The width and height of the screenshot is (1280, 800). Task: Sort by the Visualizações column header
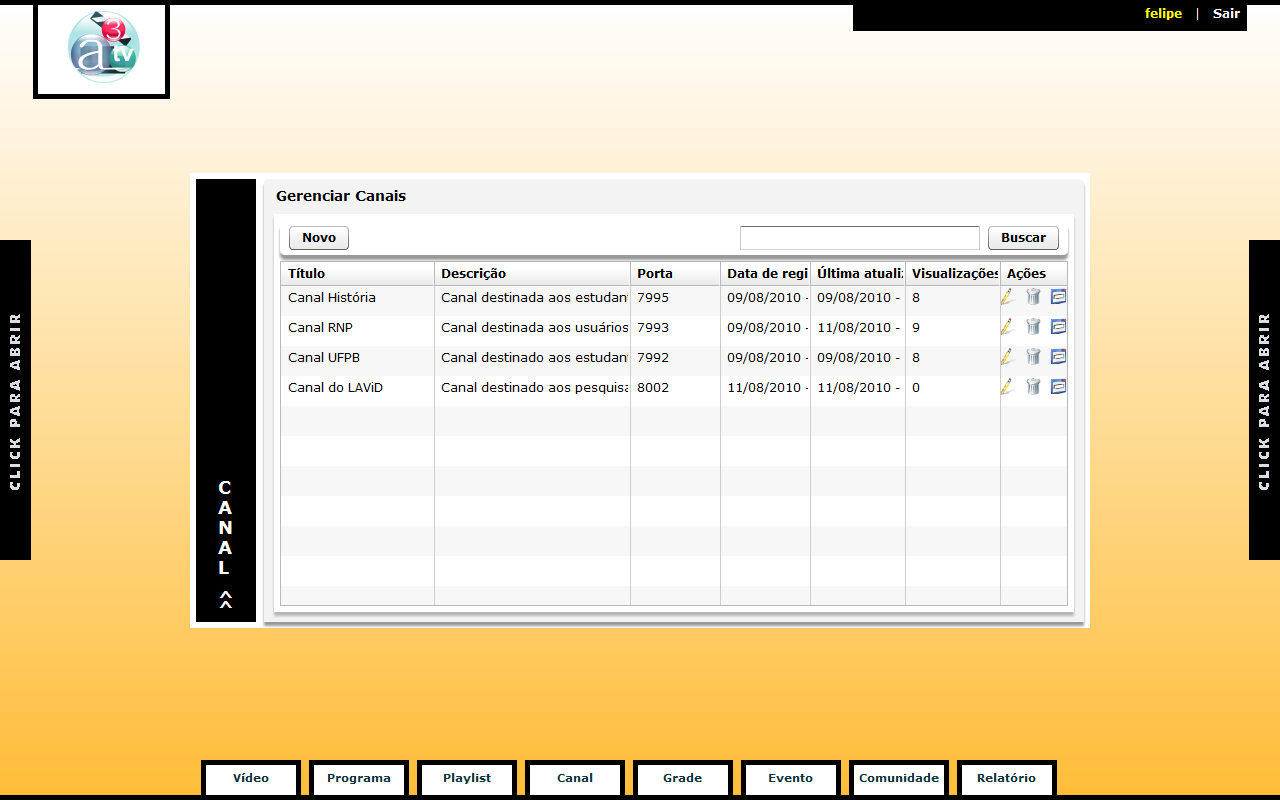pos(953,274)
